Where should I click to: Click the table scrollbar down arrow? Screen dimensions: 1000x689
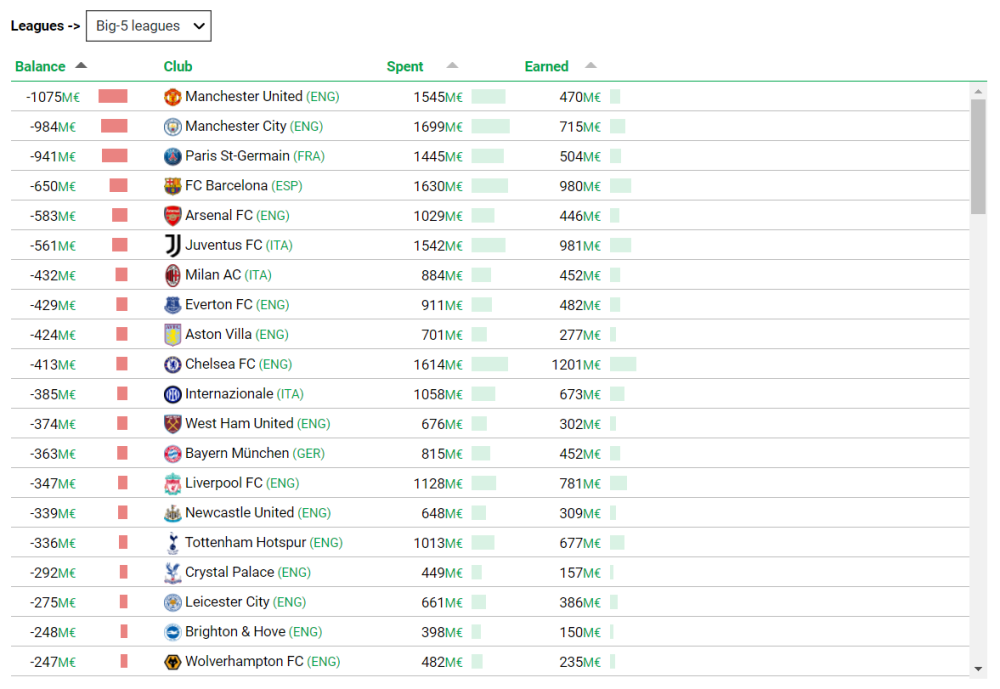click(x=978, y=669)
